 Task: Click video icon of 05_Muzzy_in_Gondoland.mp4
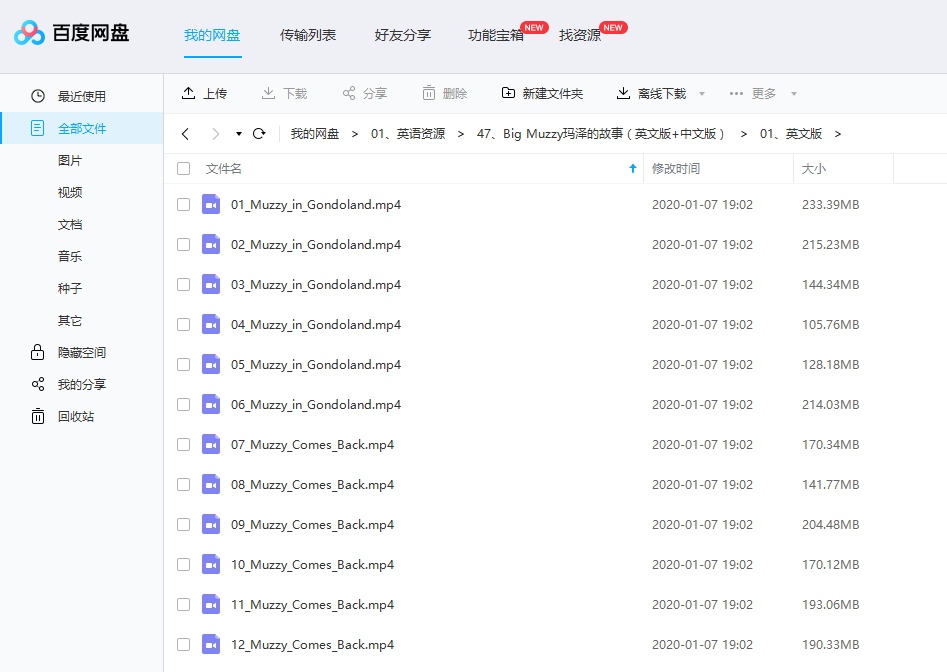(211, 365)
